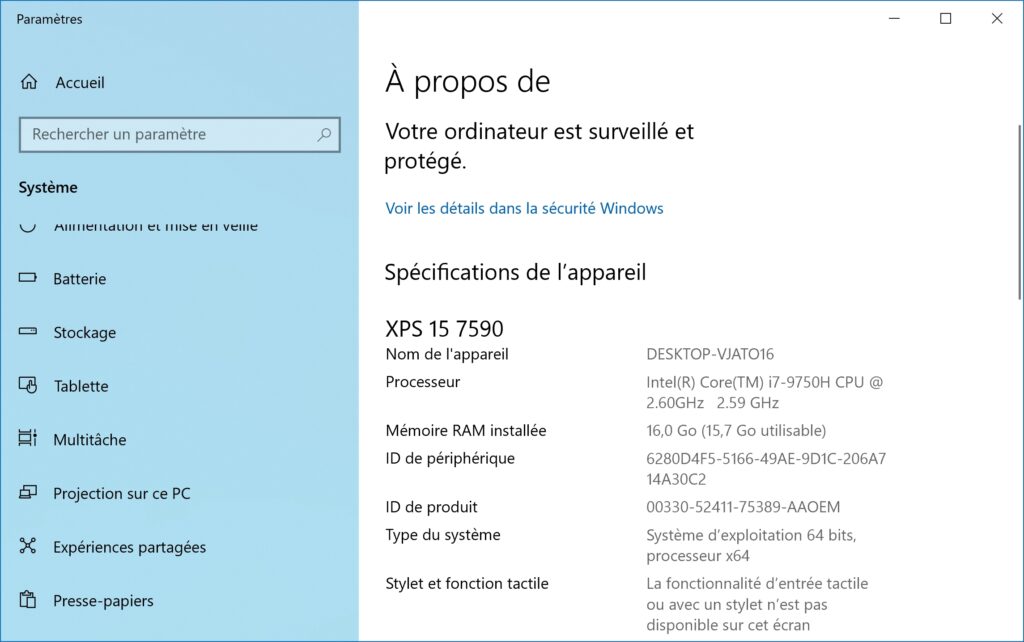Click the Accueil home icon
The height and width of the screenshot is (642, 1024).
29,82
